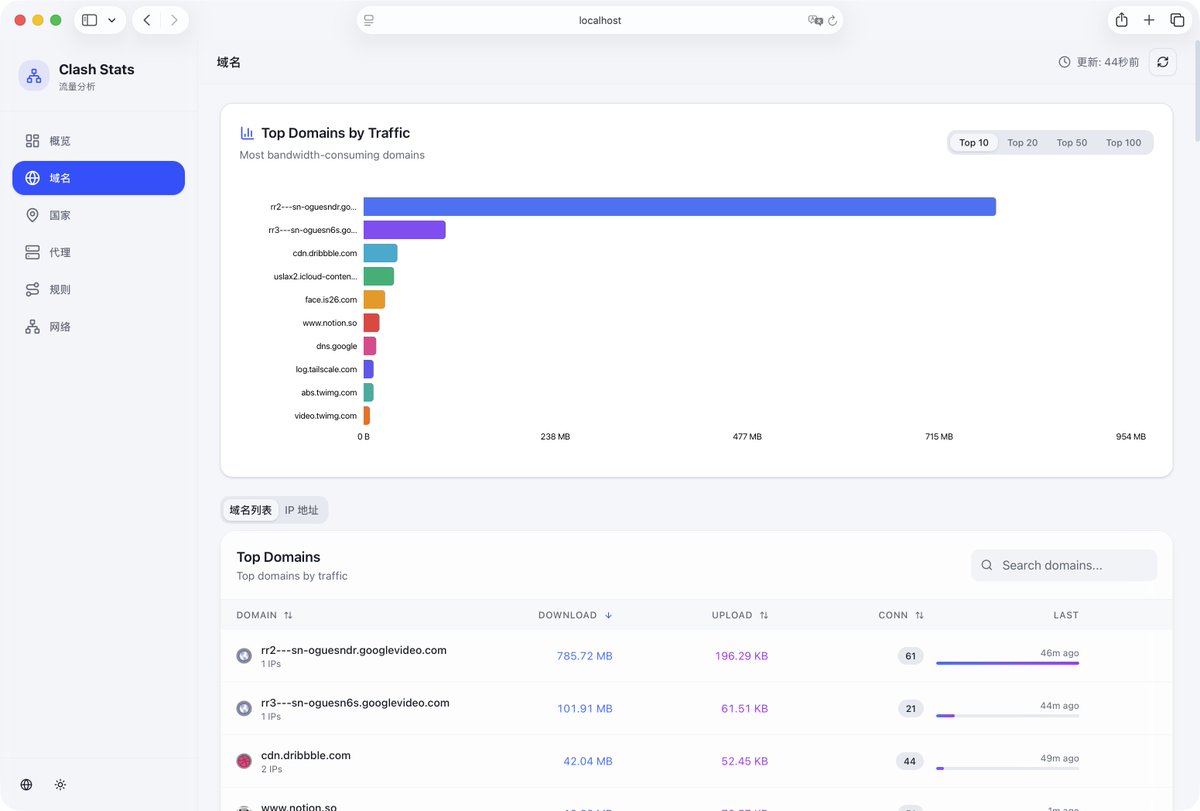
Task: Open the 网络 network page
Action: pos(98,327)
